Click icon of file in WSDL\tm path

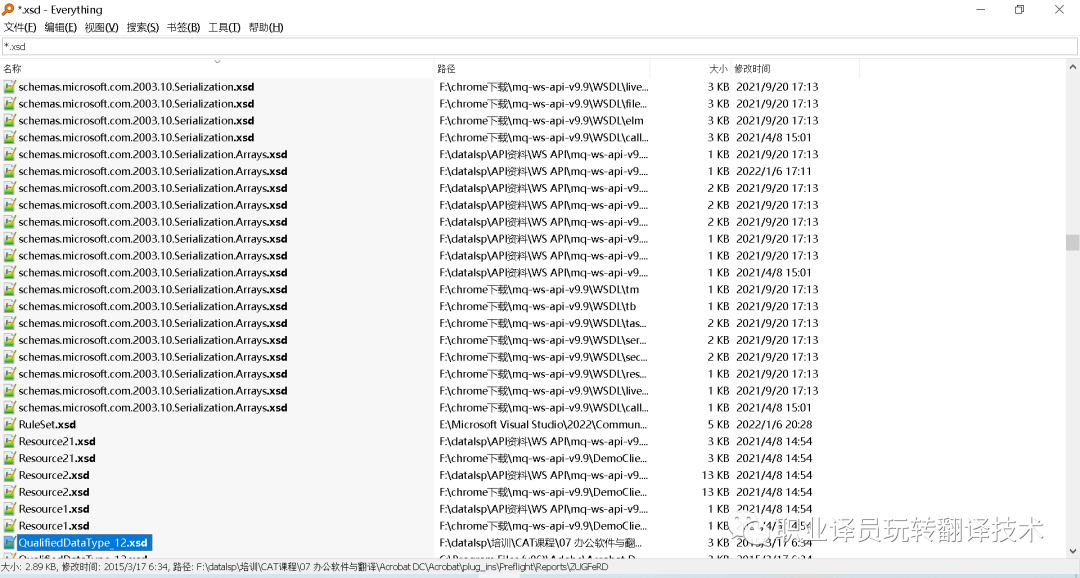pyautogui.click(x=9, y=290)
